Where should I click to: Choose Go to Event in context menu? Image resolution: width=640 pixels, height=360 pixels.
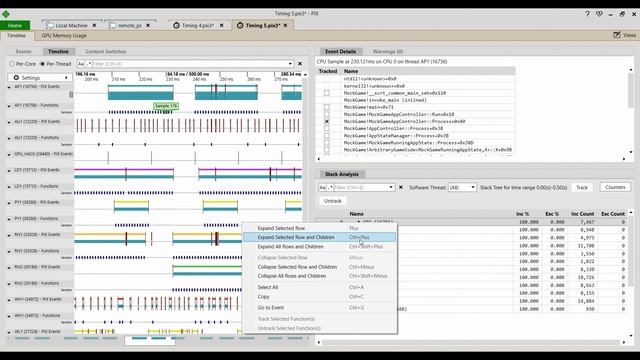click(319, 308)
